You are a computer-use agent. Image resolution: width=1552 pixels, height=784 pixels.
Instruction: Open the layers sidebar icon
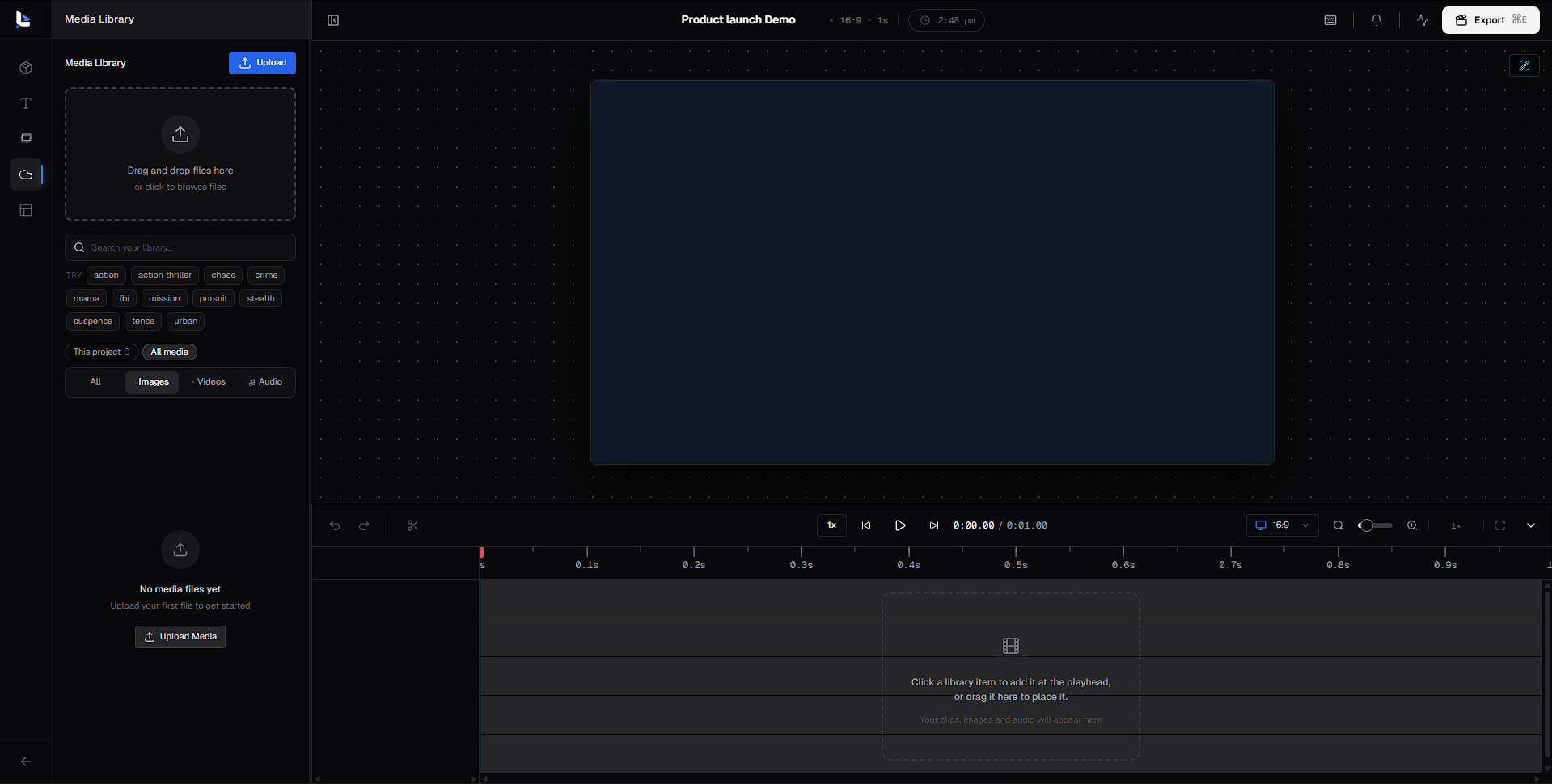pos(26,138)
